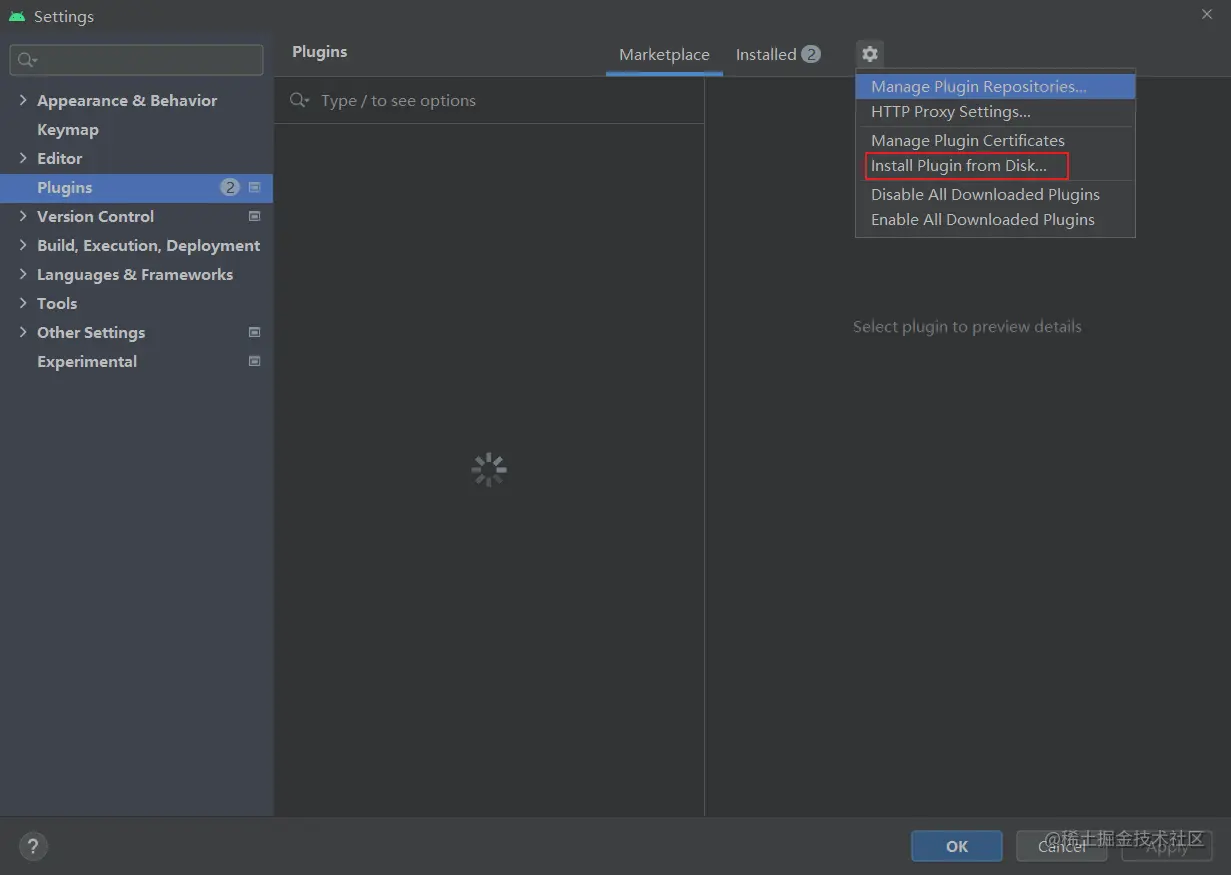Select Version Control tree item label
Image resolution: width=1231 pixels, height=875 pixels.
[95, 216]
